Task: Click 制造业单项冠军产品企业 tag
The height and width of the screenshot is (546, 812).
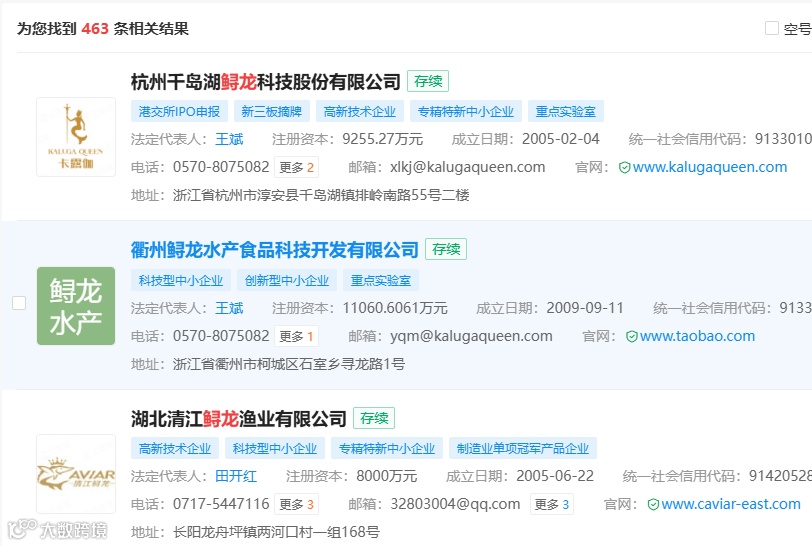Action: coord(523,448)
